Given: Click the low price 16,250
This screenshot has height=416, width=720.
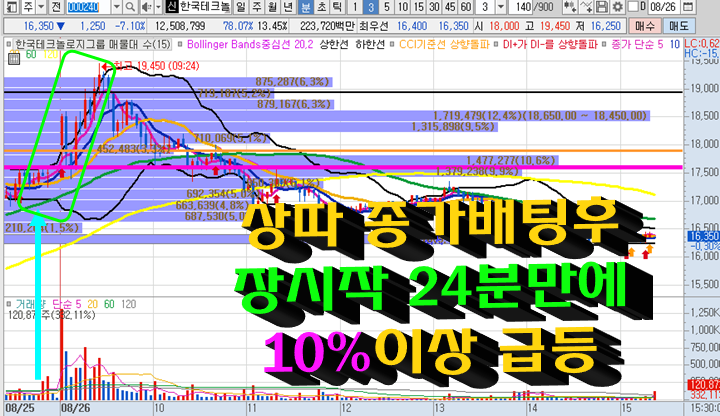Looking at the screenshot, I should 606,26.
